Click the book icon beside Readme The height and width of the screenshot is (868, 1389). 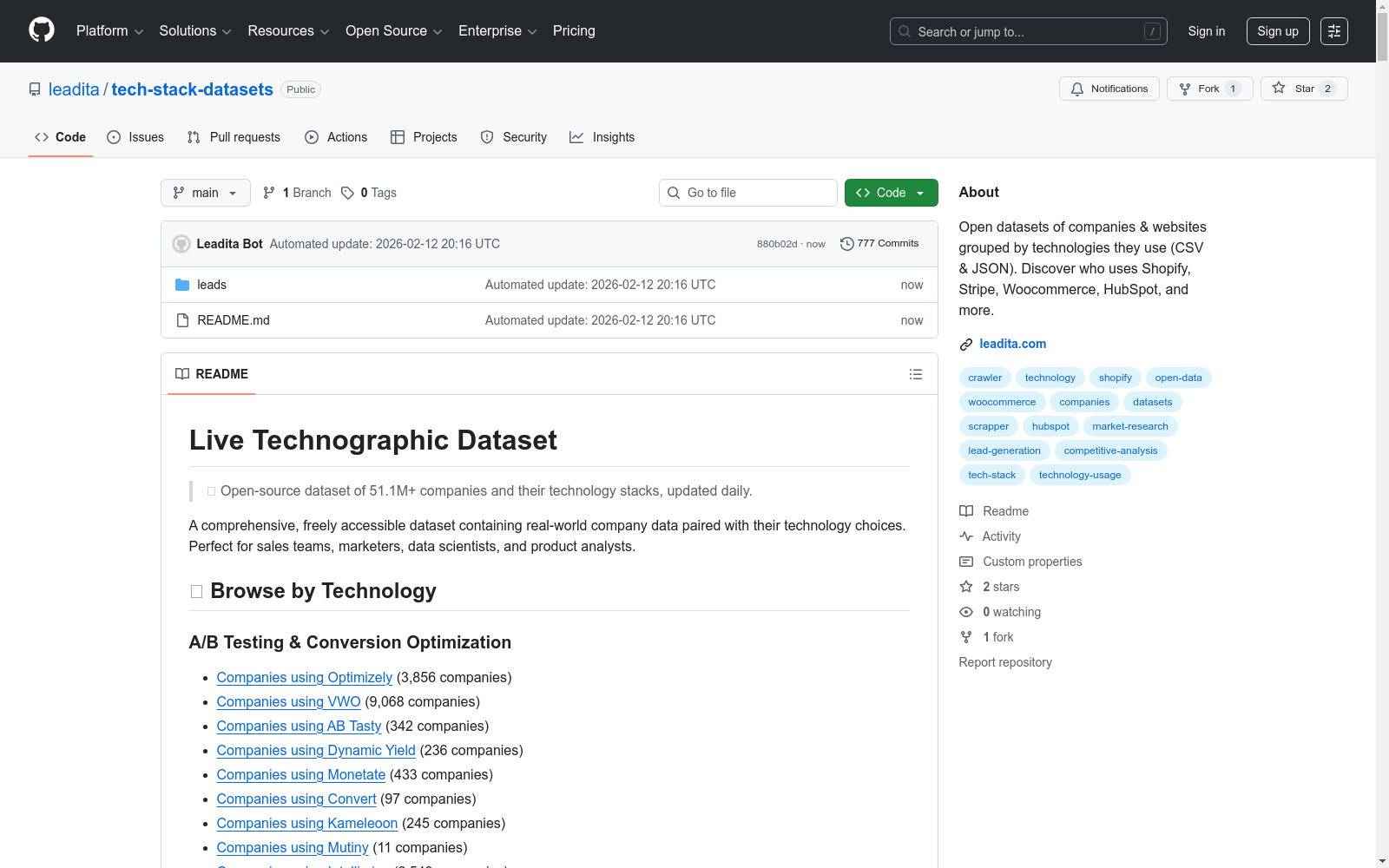point(966,511)
